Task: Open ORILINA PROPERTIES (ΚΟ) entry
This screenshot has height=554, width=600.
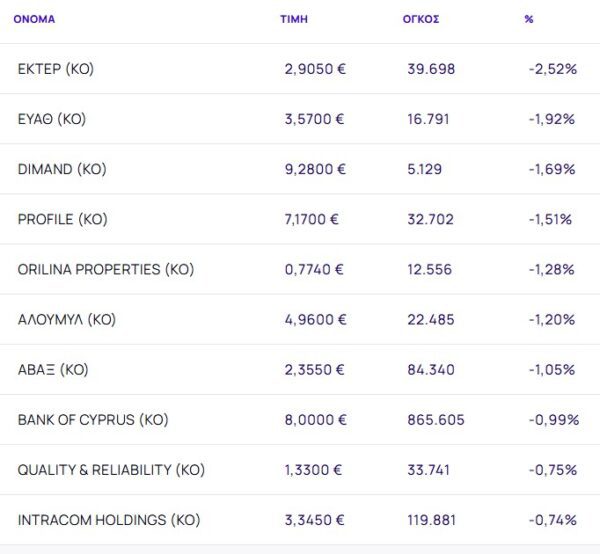Action: coord(106,269)
